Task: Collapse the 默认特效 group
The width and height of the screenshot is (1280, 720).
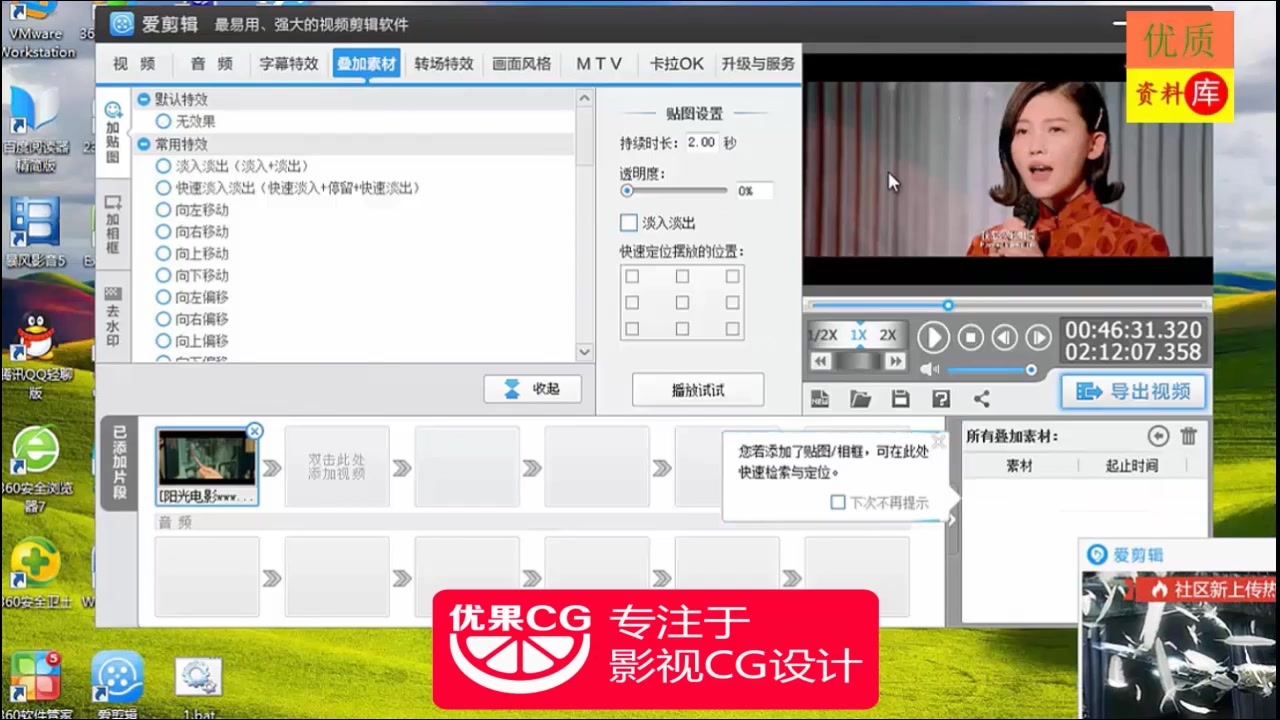Action: point(144,99)
